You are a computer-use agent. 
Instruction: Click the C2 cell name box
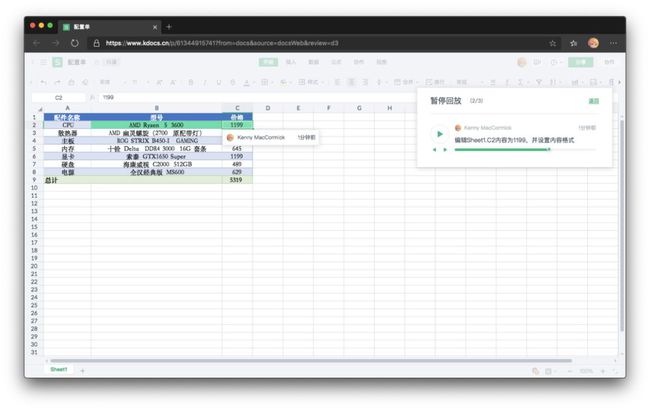tap(58, 97)
